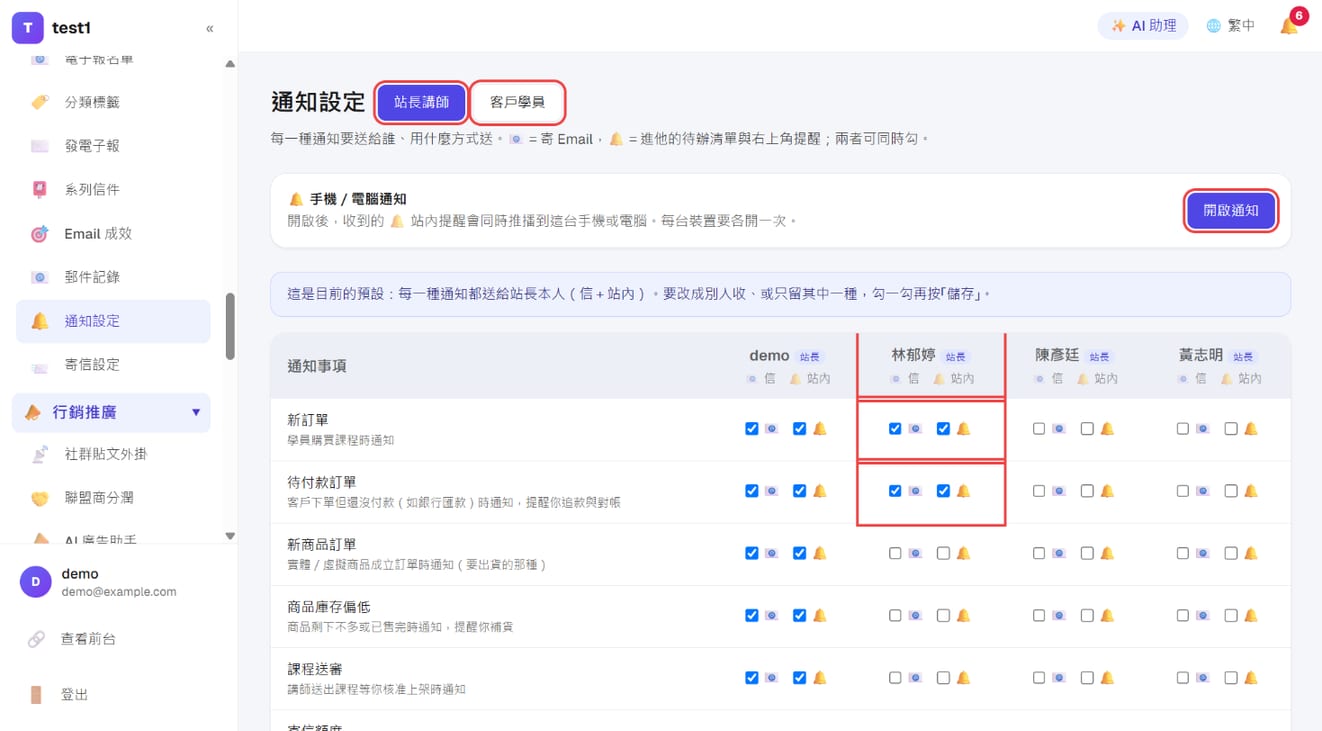Uncheck demo email checkbox for 新訂單
Image resolution: width=1322 pixels, height=731 pixels.
click(x=751, y=429)
